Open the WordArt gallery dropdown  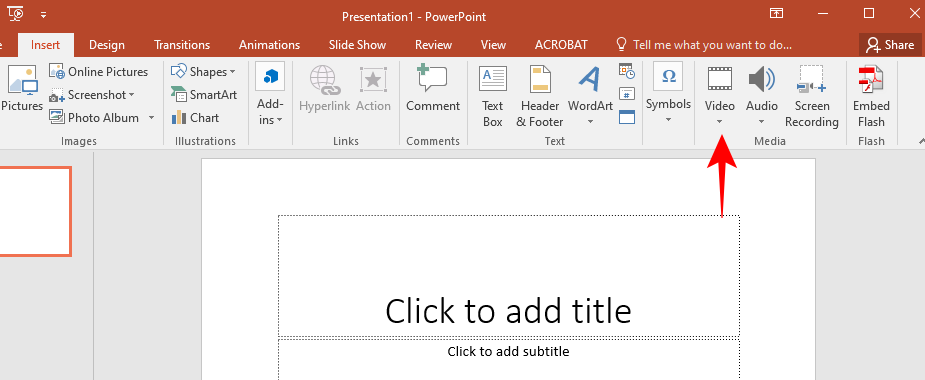[590, 122]
